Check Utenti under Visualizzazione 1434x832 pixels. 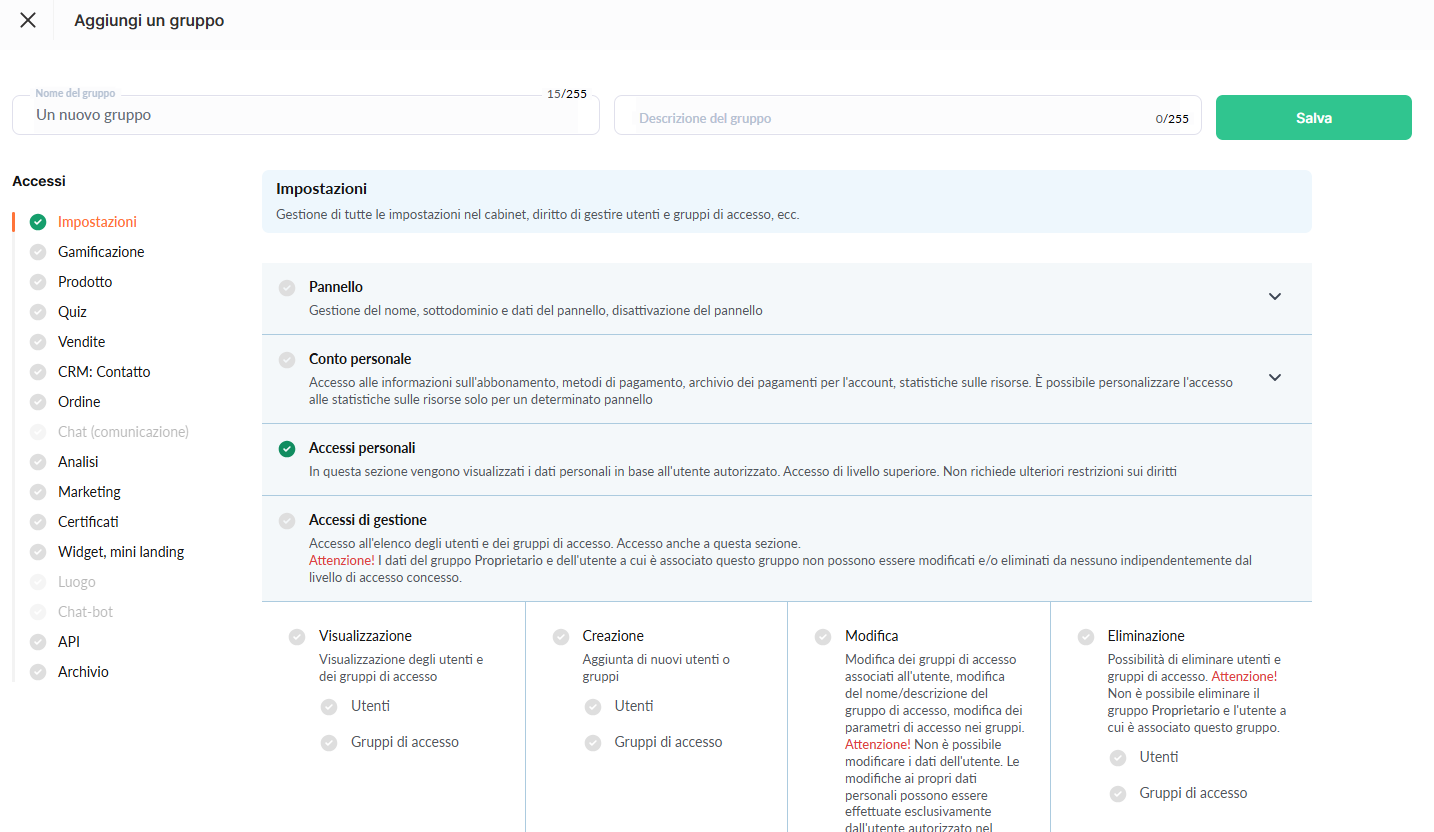(x=329, y=707)
